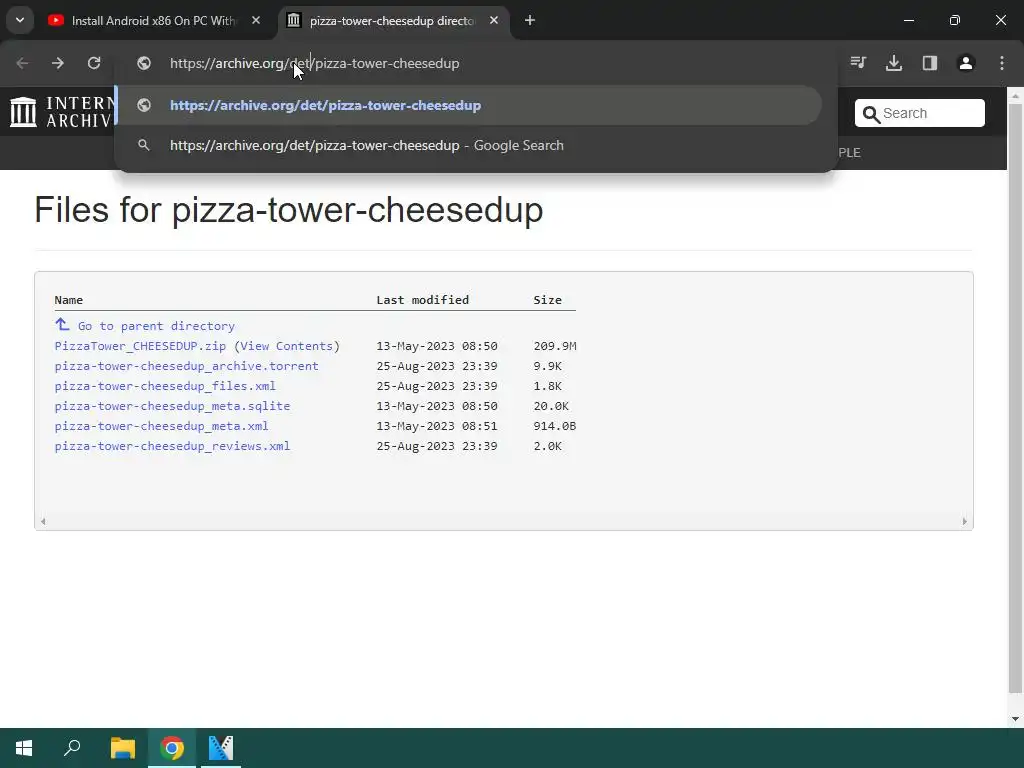Screen dimensions: 1024x768
Task: Add a new browser tab
Action: point(530,20)
